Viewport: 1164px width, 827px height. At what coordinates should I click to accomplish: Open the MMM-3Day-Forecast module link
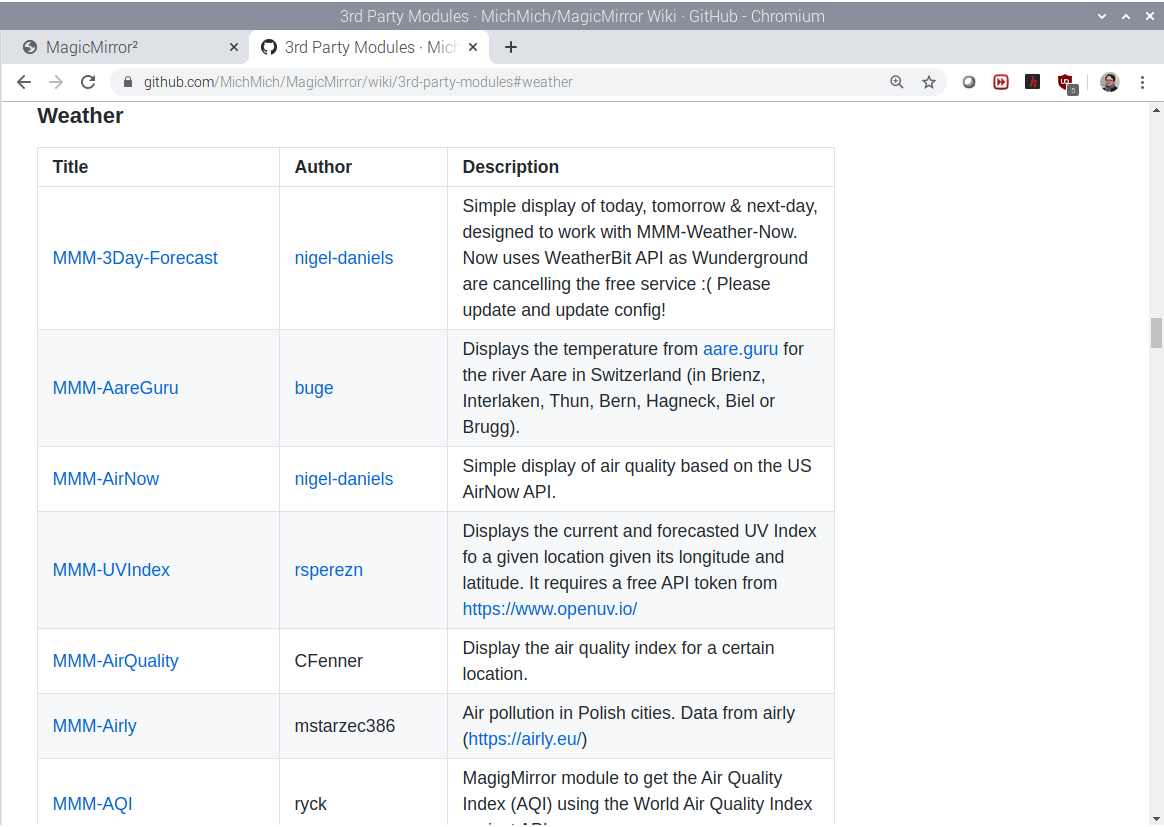point(135,258)
